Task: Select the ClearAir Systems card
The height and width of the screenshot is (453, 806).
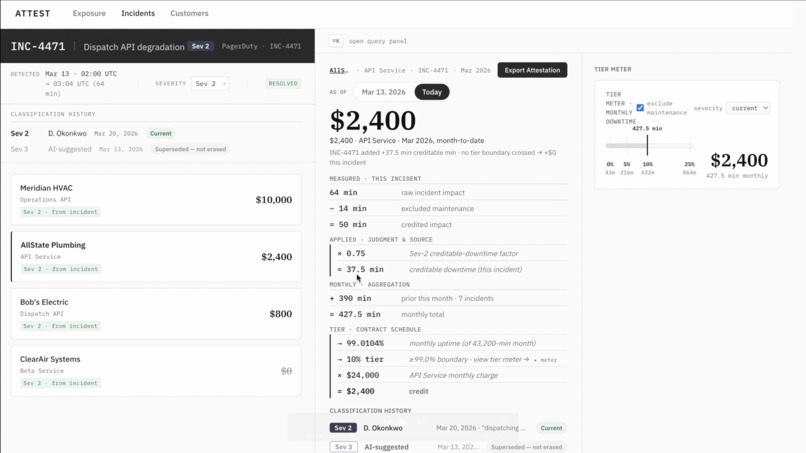Action: [156, 371]
